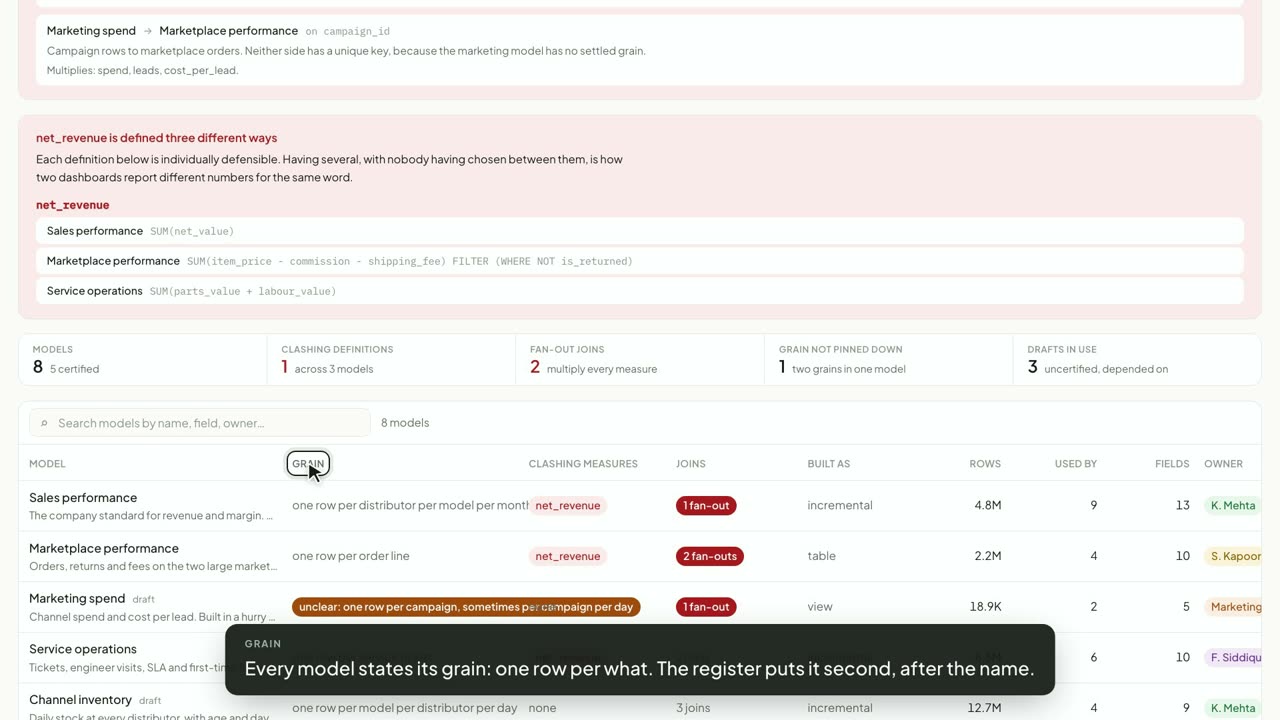Screen dimensions: 1280x720
Task: Click the search magnifier icon
Action: 44,423
